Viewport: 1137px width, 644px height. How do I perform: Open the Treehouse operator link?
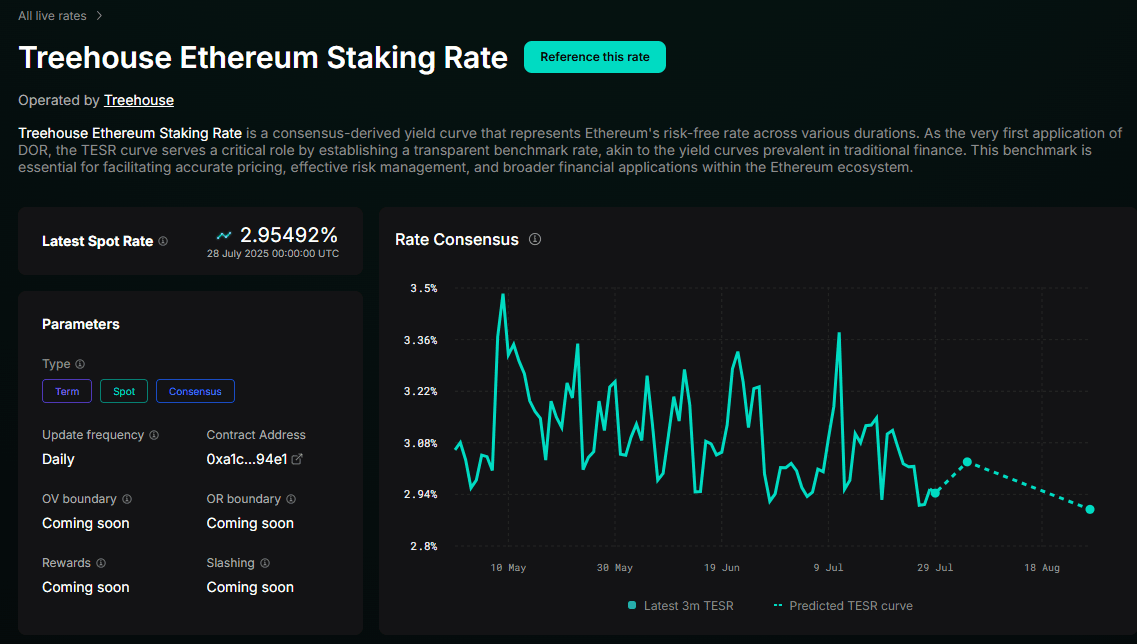tap(138, 100)
